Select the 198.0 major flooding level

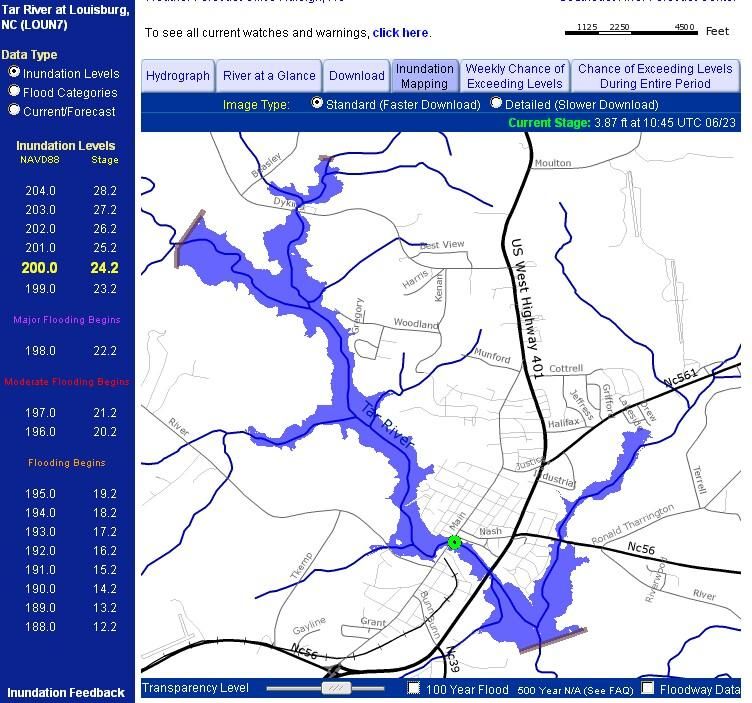(x=41, y=351)
